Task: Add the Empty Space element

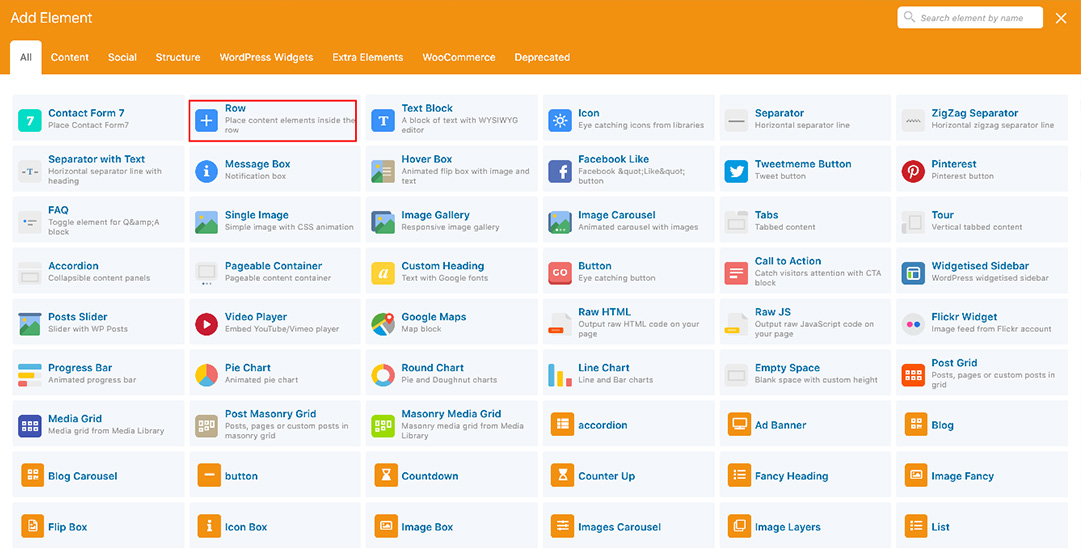Action: point(805,373)
